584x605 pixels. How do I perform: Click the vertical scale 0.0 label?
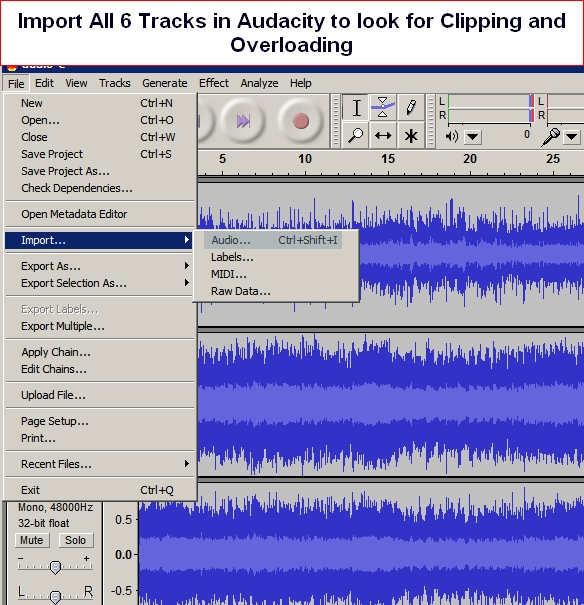[x=123, y=555]
